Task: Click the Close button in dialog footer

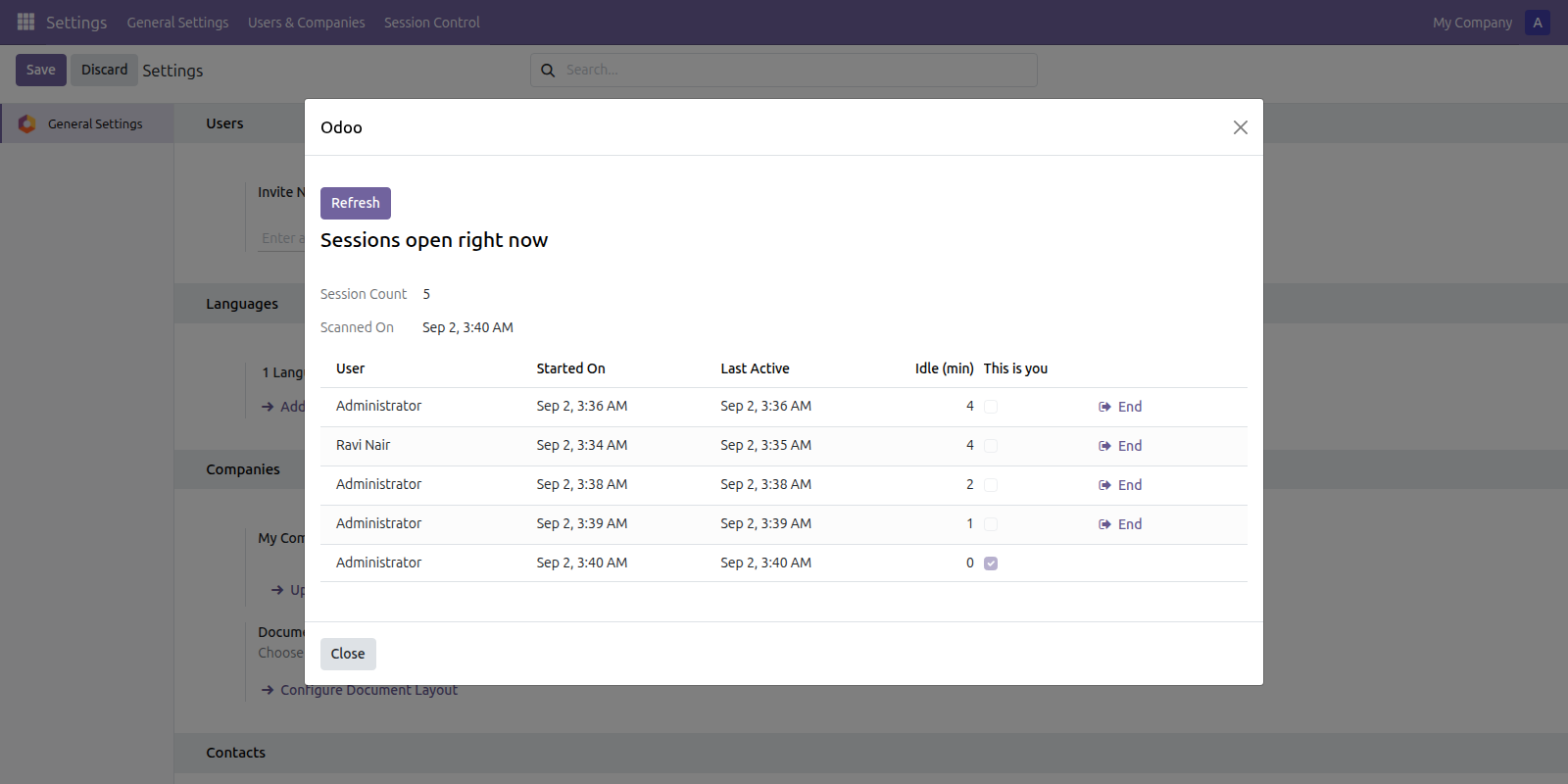Action: click(348, 654)
